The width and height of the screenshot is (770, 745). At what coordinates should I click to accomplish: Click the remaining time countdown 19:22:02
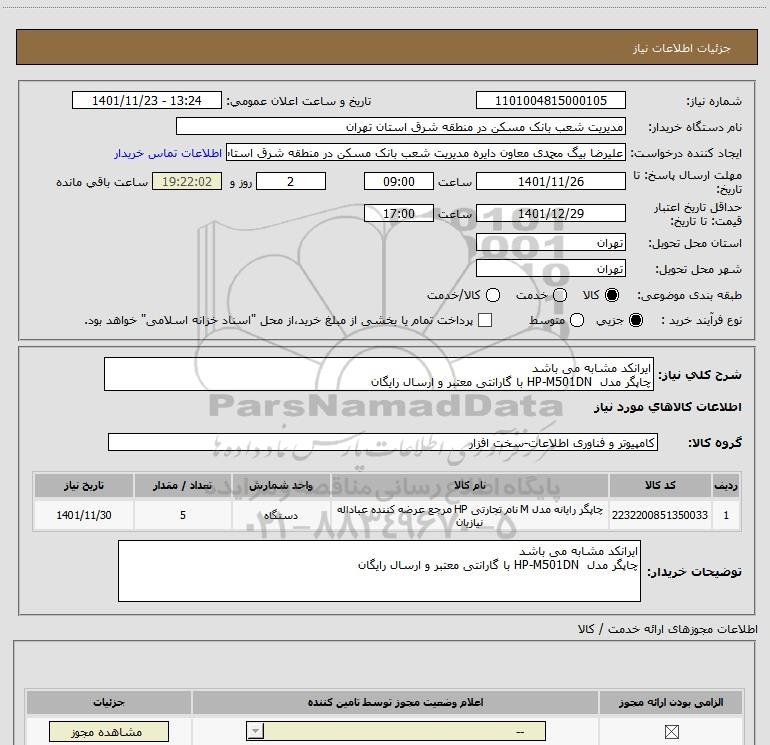point(187,181)
